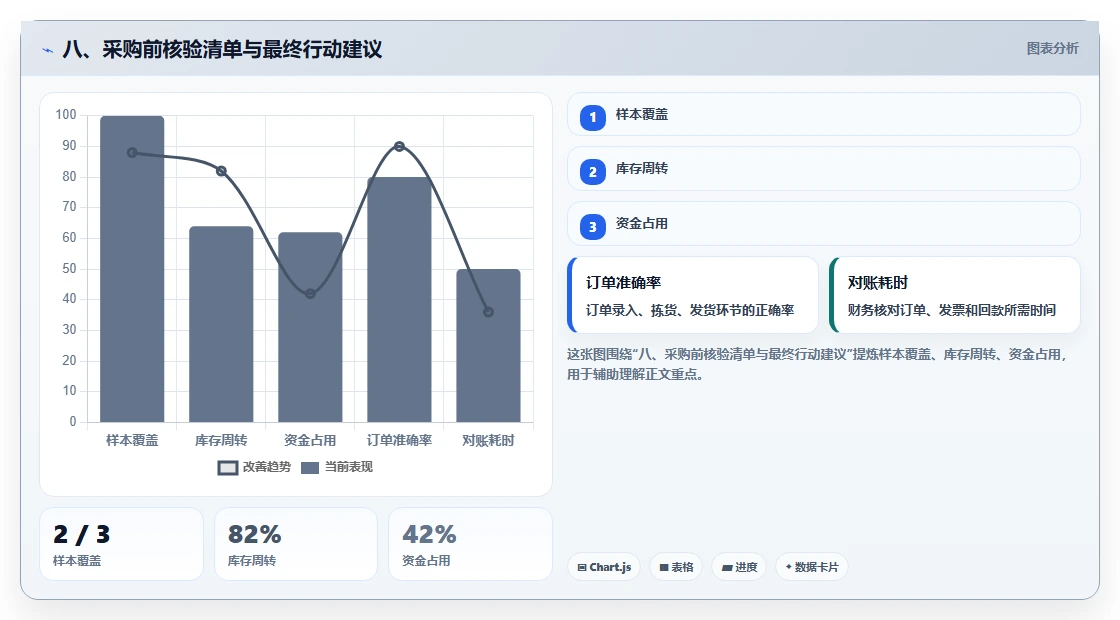Click the icon in the 进度 tag
The width and height of the screenshot is (1120, 620).
(726, 567)
